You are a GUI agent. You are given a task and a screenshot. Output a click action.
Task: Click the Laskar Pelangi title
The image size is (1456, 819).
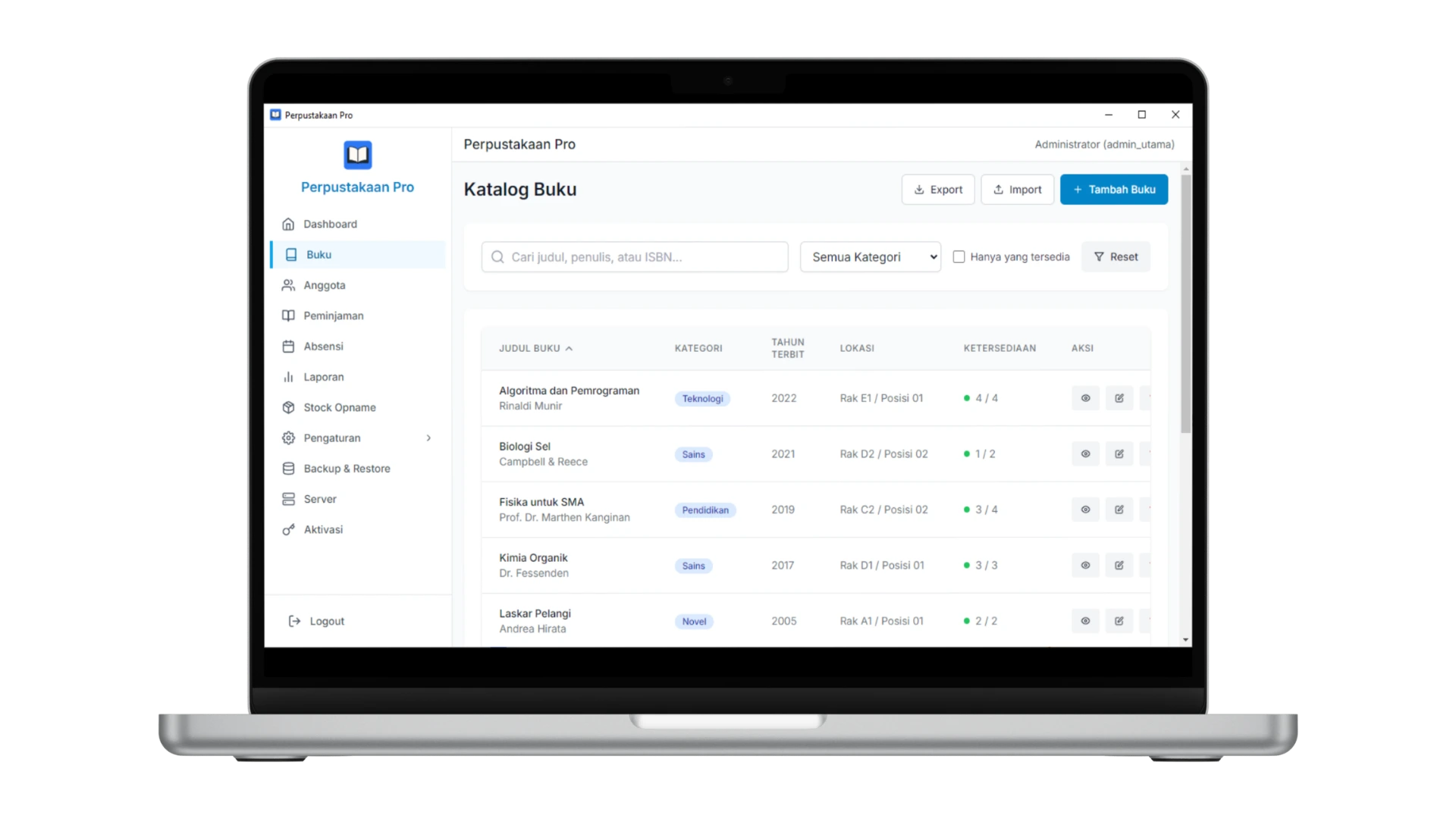[x=535, y=613]
